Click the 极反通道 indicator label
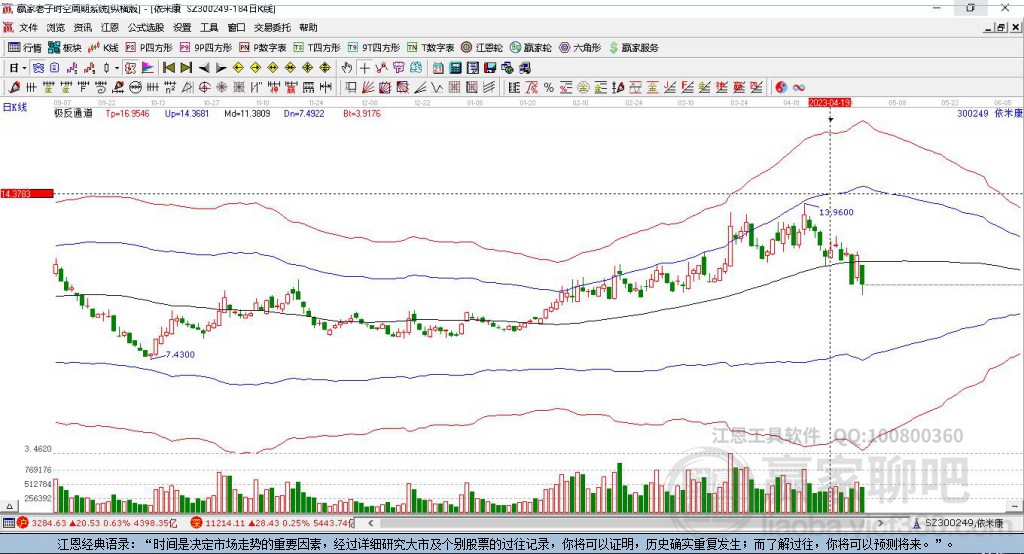The height and width of the screenshot is (554, 1024). [73, 114]
